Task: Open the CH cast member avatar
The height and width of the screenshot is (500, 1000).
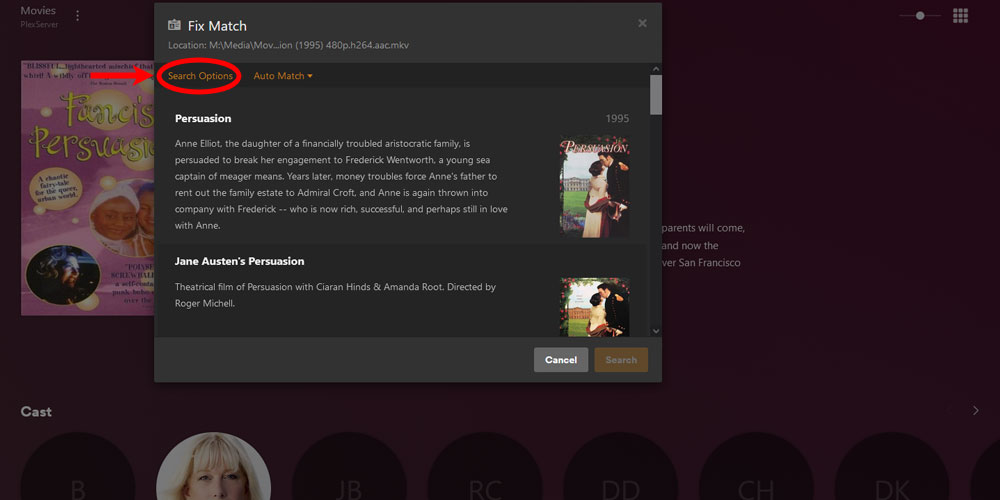Action: coord(756,466)
